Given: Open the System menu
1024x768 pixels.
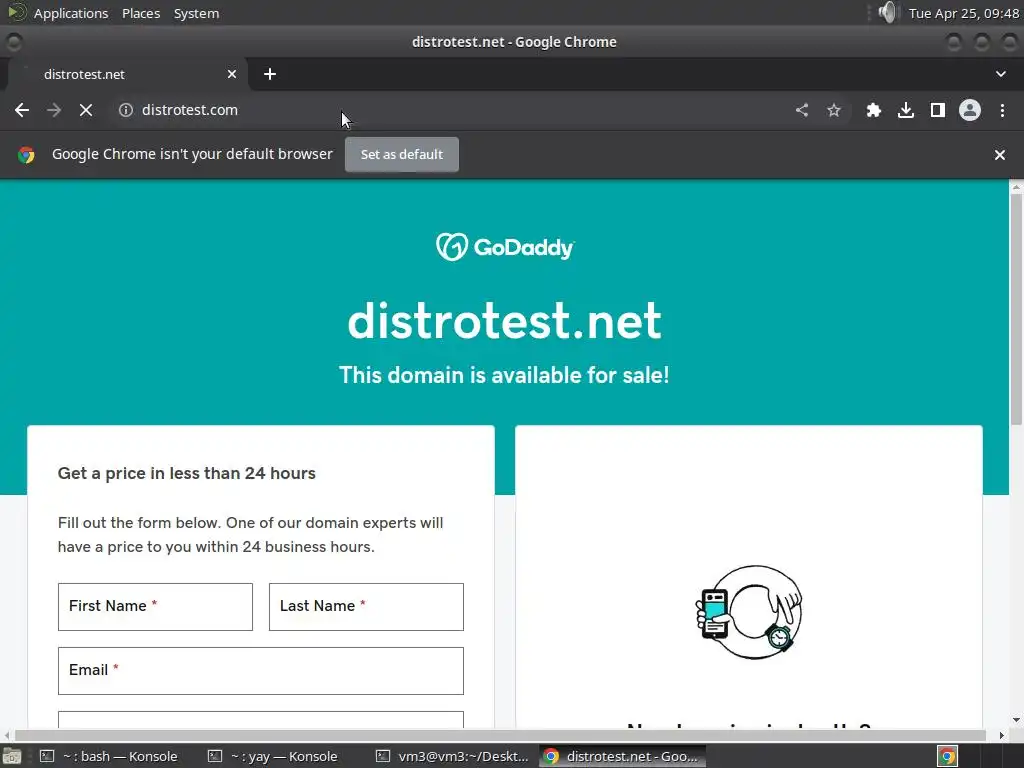Looking at the screenshot, I should [x=197, y=13].
